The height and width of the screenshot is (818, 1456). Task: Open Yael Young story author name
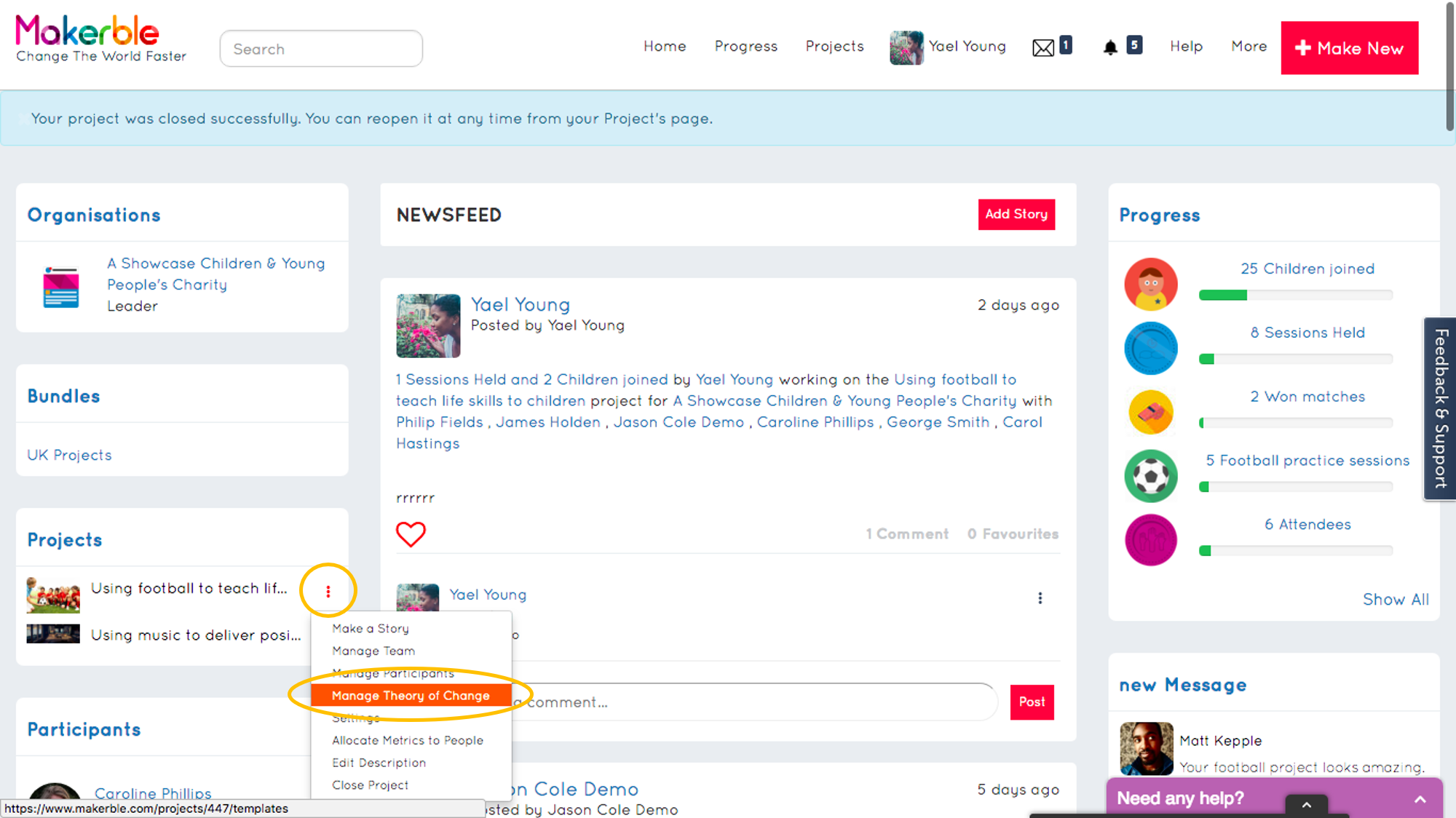(x=520, y=304)
